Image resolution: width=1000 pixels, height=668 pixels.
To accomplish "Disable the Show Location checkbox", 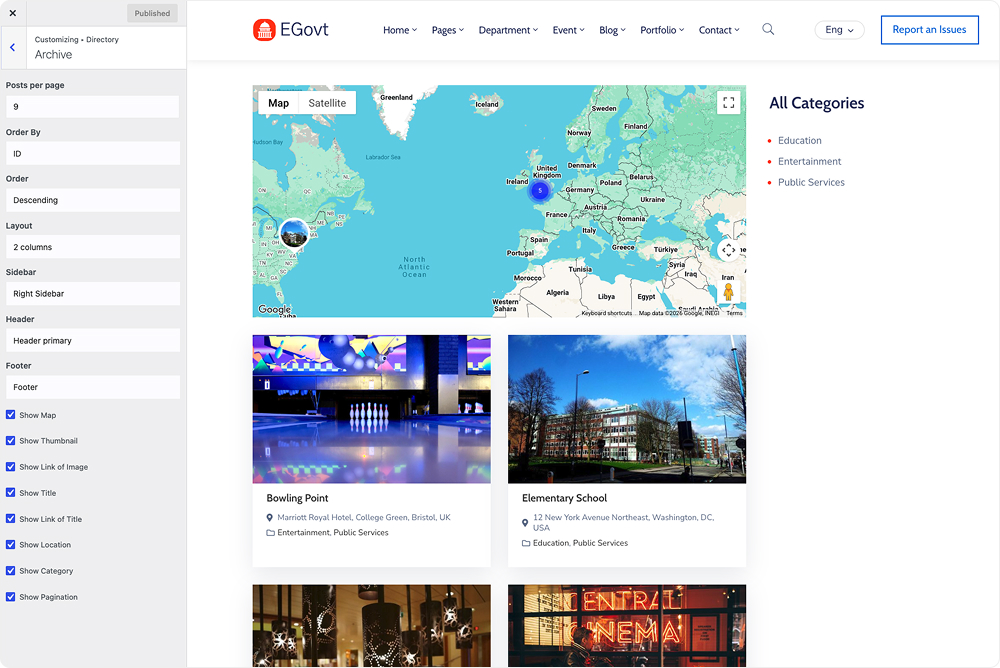I will (x=11, y=545).
